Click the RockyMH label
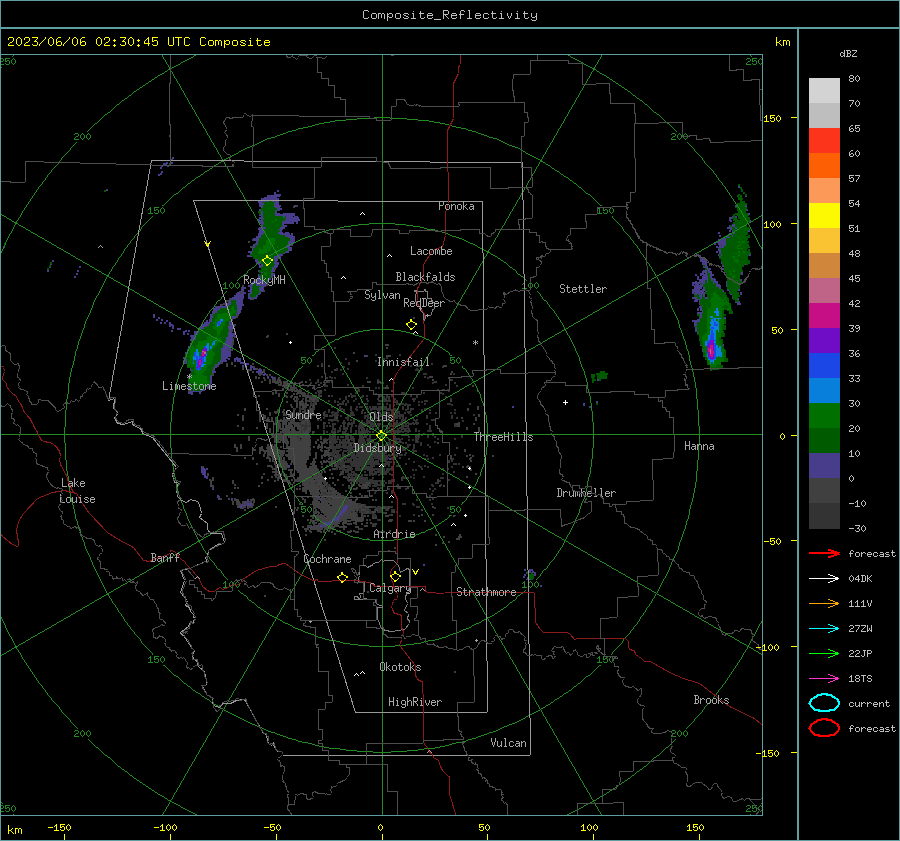Screen dimensions: 900x841 [264, 280]
